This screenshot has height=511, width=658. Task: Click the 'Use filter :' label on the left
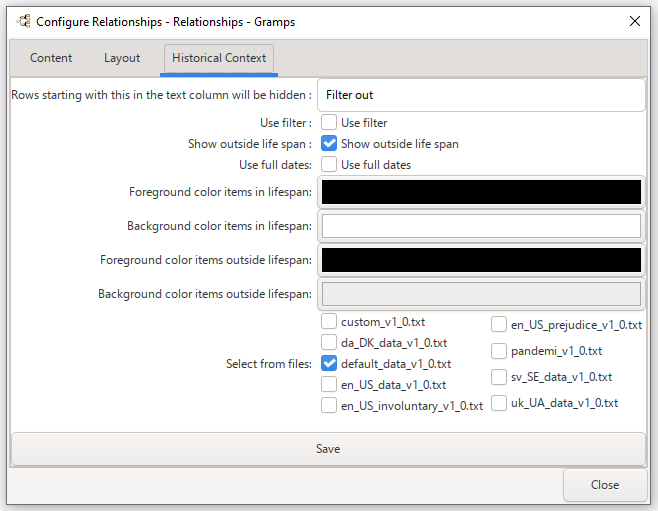[286, 123]
